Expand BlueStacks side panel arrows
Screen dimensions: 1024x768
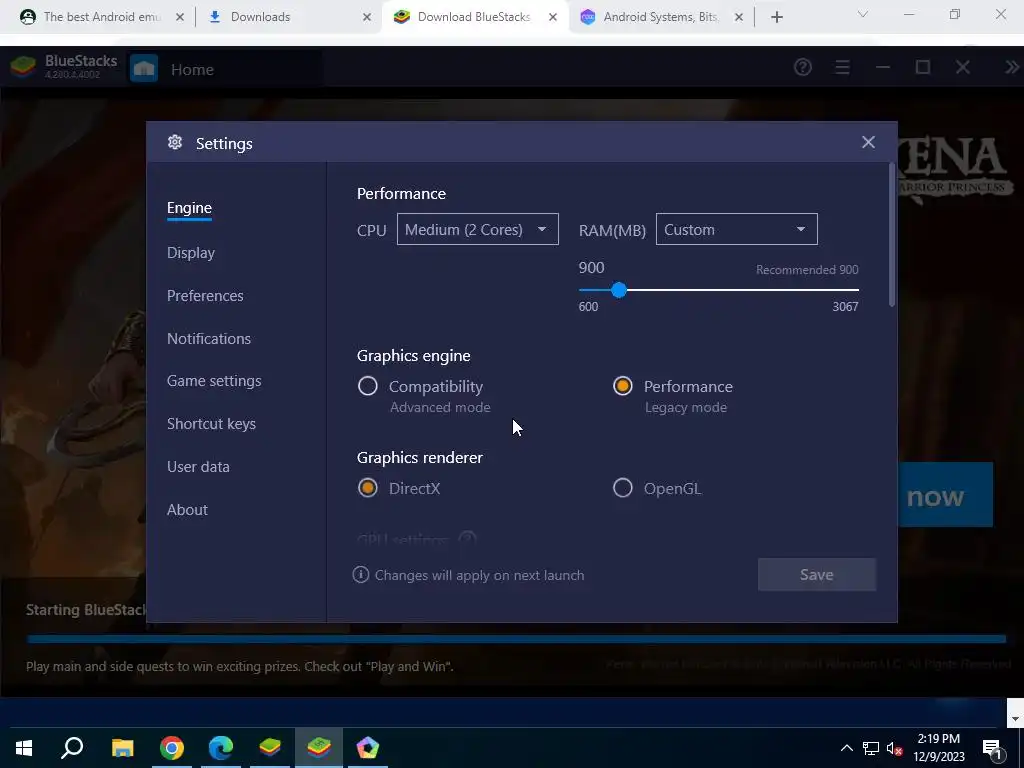[x=1012, y=67]
